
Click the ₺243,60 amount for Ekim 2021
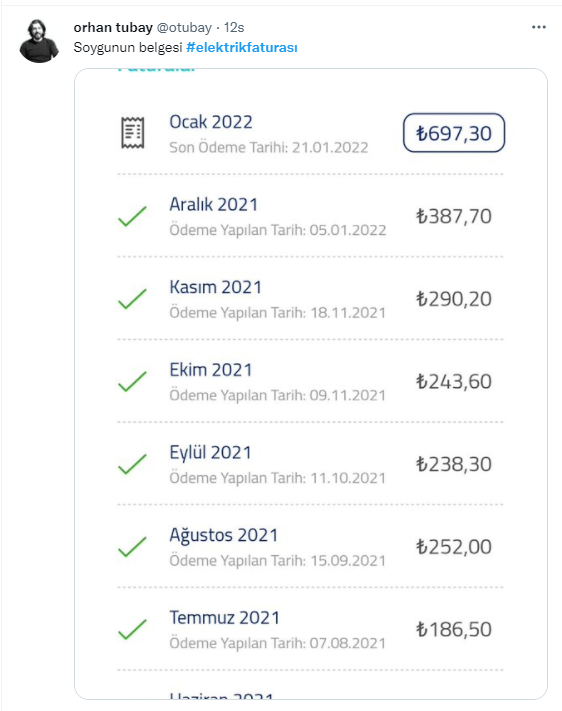[x=454, y=382]
